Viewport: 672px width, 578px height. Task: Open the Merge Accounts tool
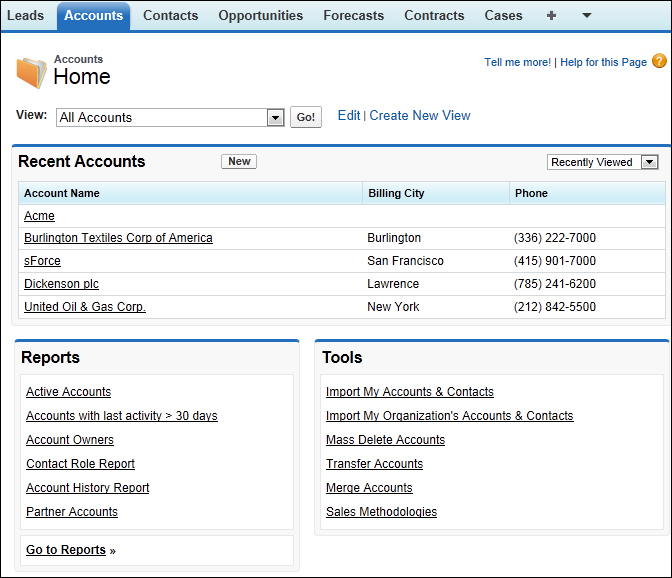pyautogui.click(x=369, y=488)
